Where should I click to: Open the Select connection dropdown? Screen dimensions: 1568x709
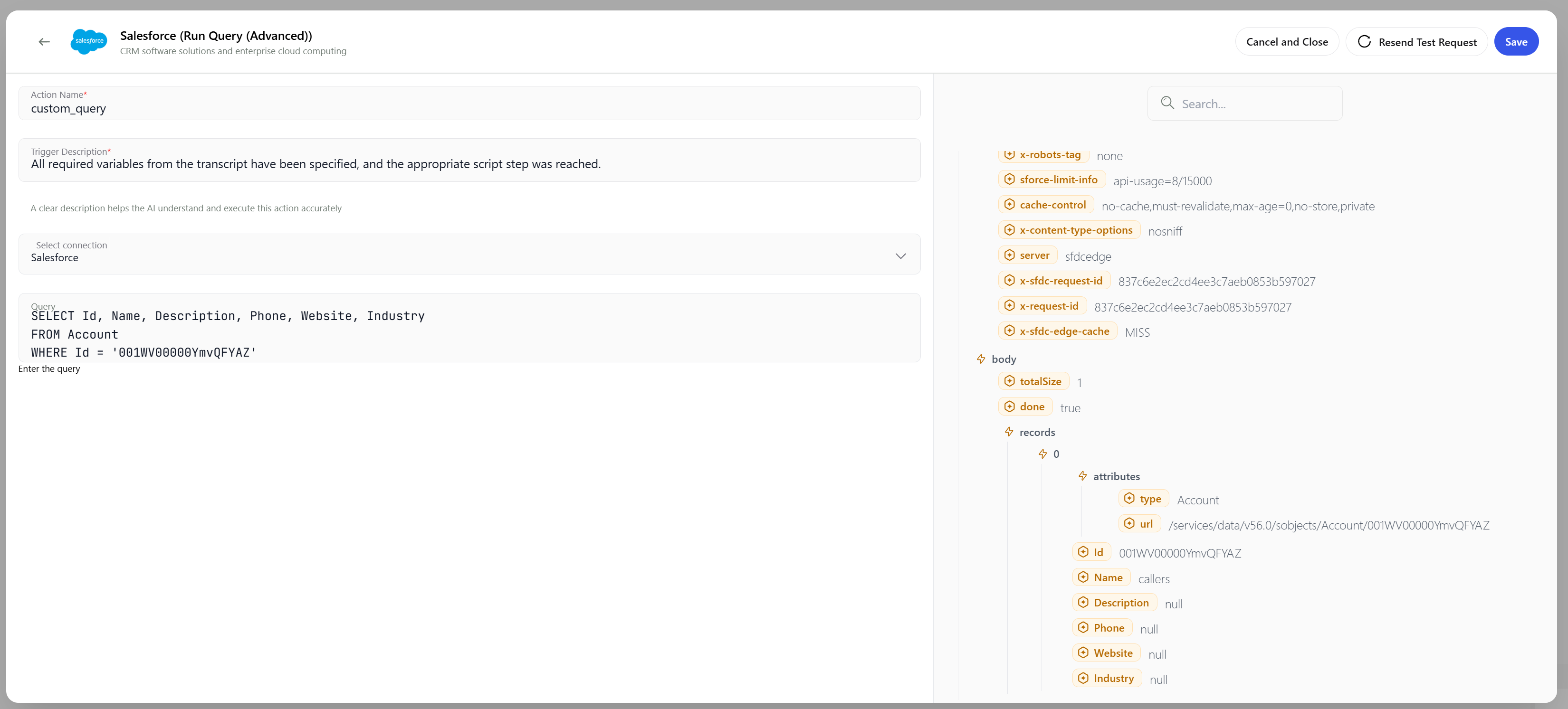(x=469, y=254)
